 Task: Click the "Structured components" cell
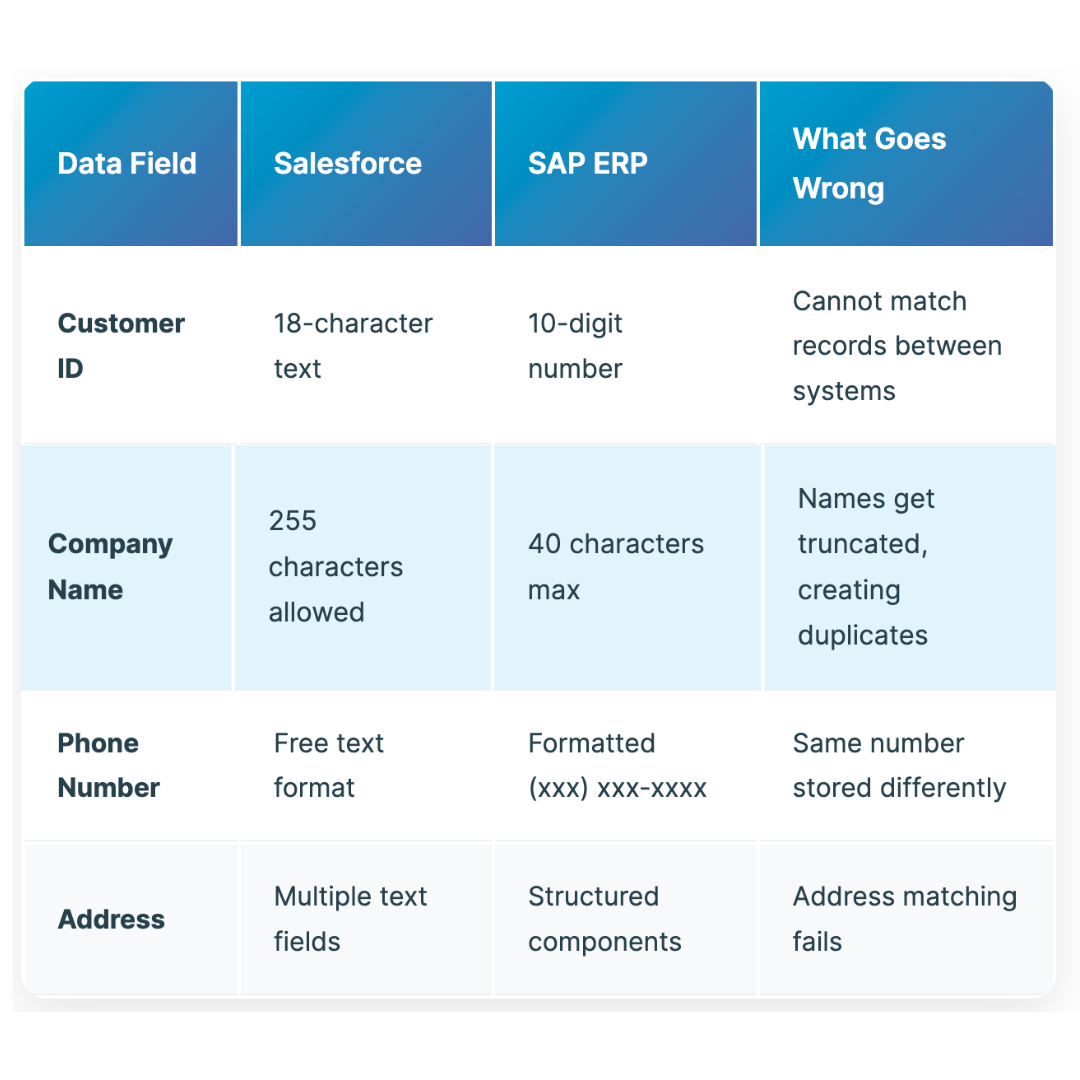pyautogui.click(x=604, y=919)
